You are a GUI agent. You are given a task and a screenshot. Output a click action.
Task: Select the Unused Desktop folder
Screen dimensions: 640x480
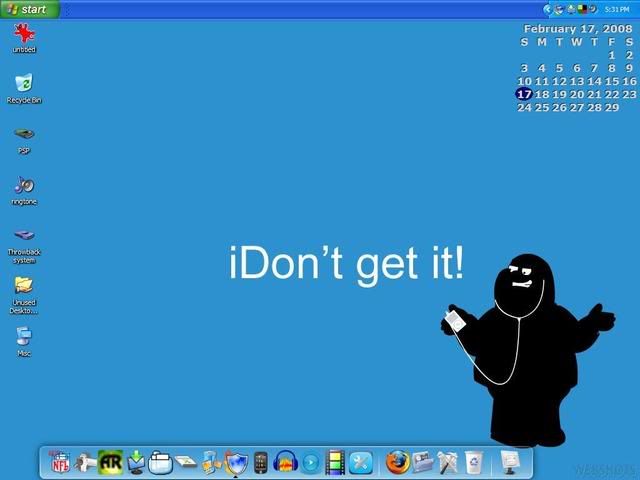(24, 286)
